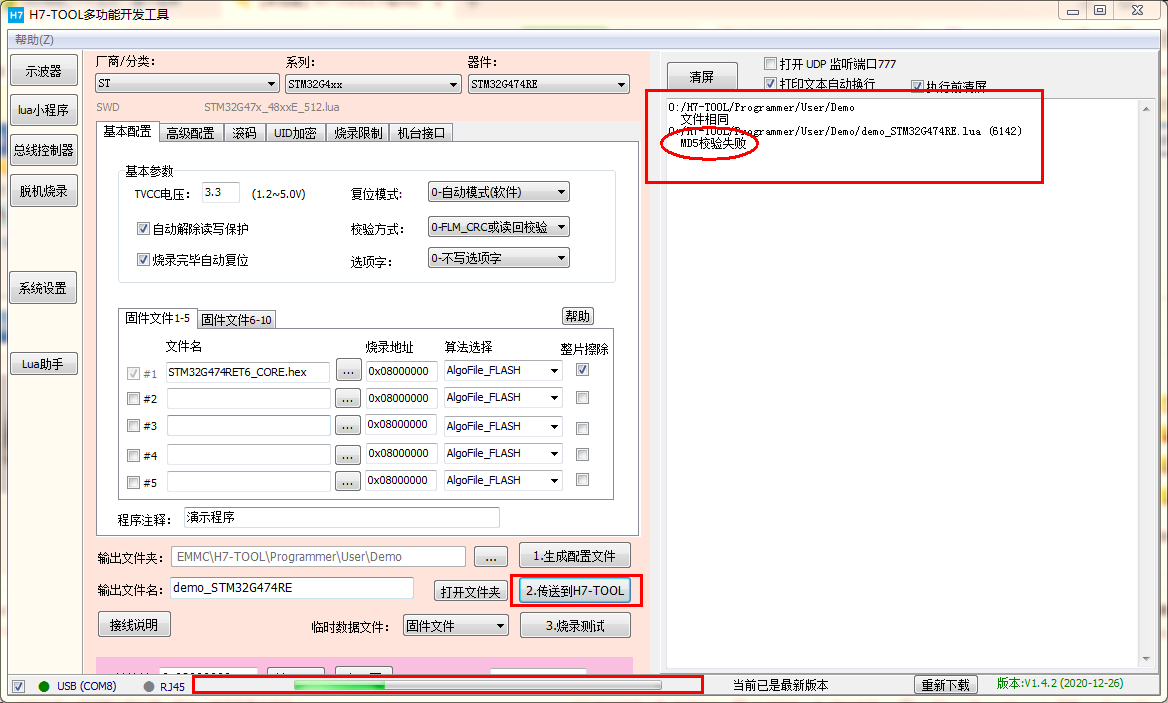Open 器件 dropdown showing STM32G474RE
1168x703 pixels.
pyautogui.click(x=548, y=84)
